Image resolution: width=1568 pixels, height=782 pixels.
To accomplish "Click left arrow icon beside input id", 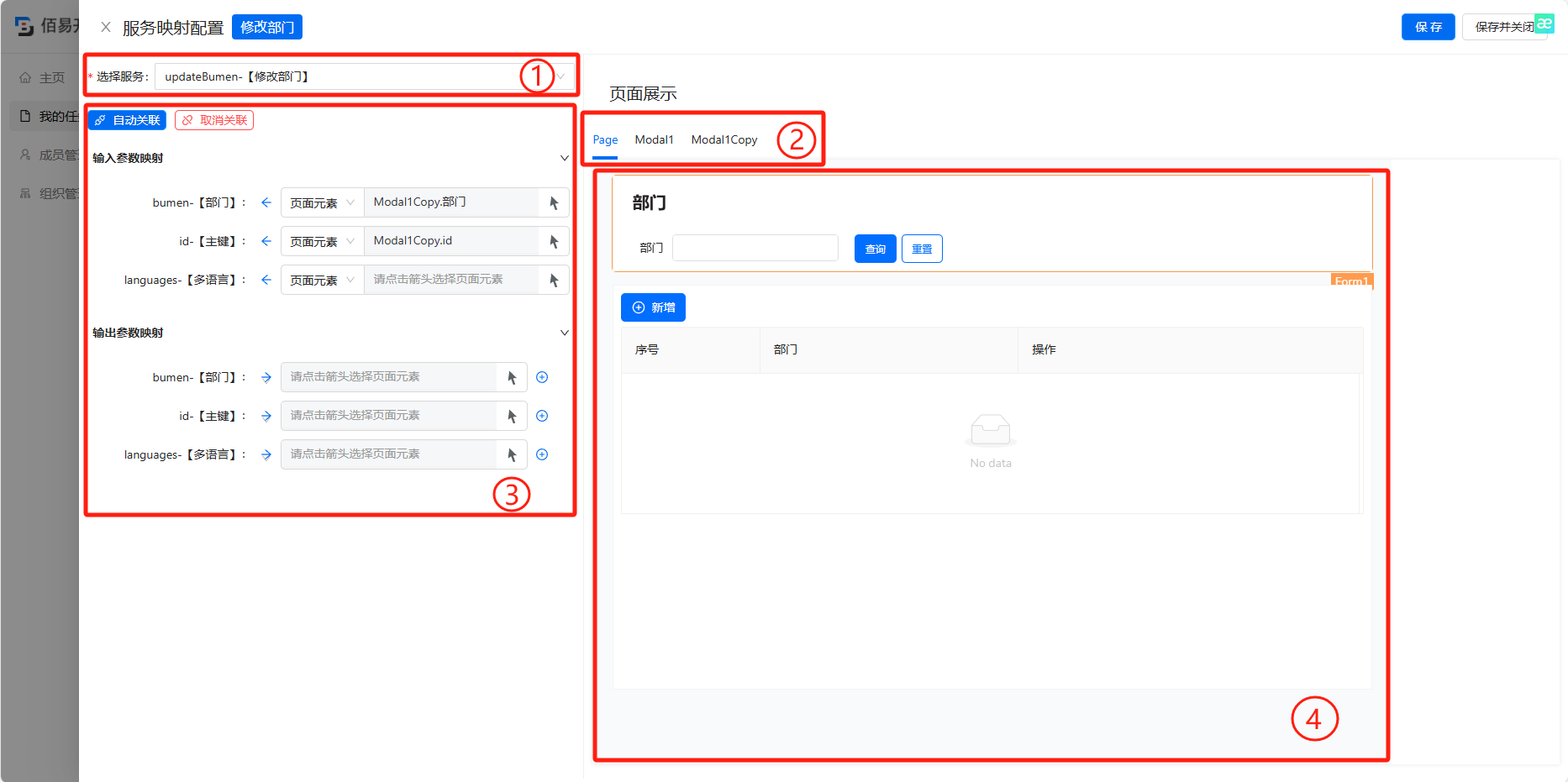I will click(266, 241).
